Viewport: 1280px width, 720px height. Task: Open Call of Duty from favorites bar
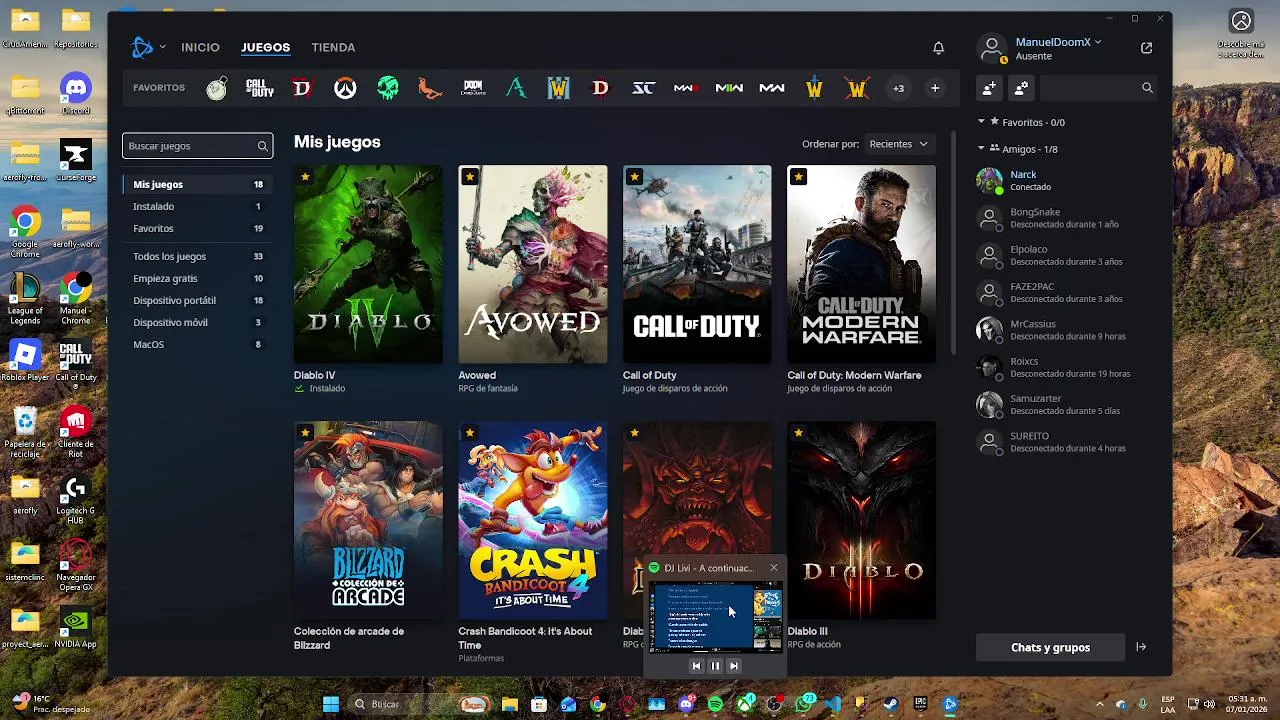pos(259,88)
